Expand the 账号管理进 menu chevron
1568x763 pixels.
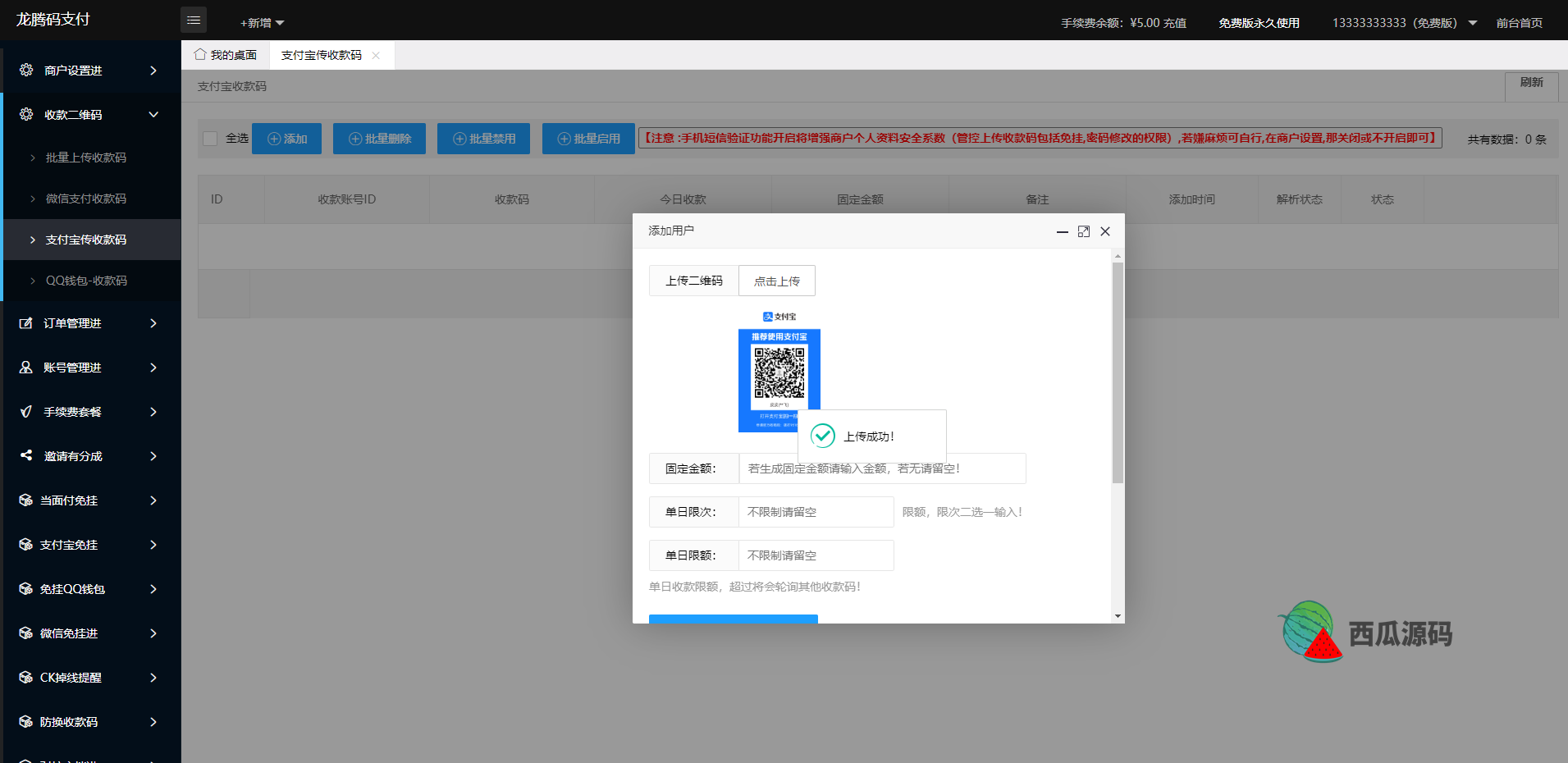153,368
